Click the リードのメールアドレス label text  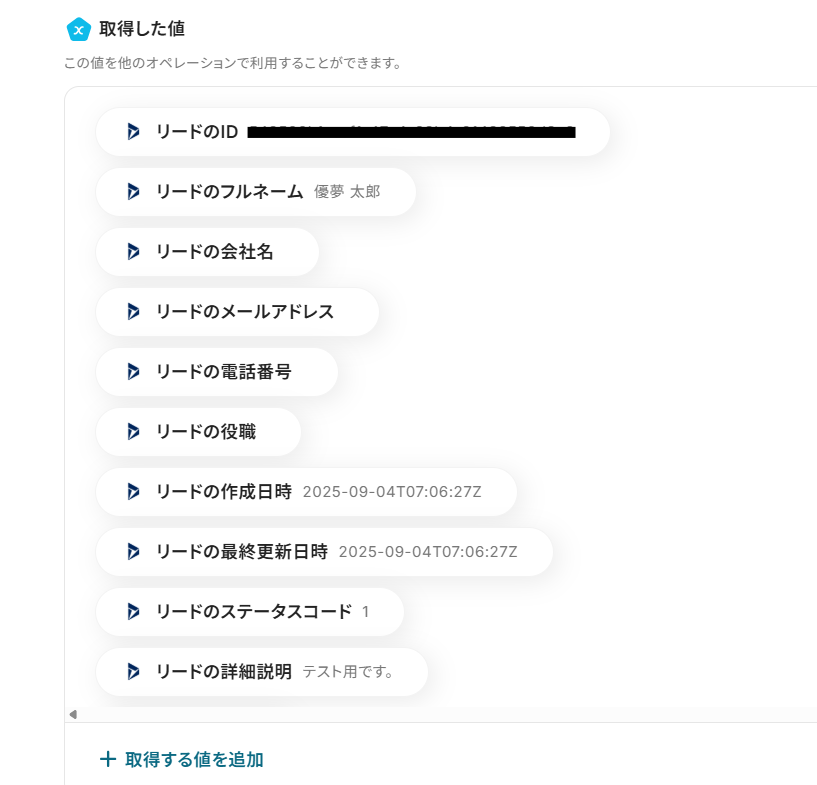(245, 312)
